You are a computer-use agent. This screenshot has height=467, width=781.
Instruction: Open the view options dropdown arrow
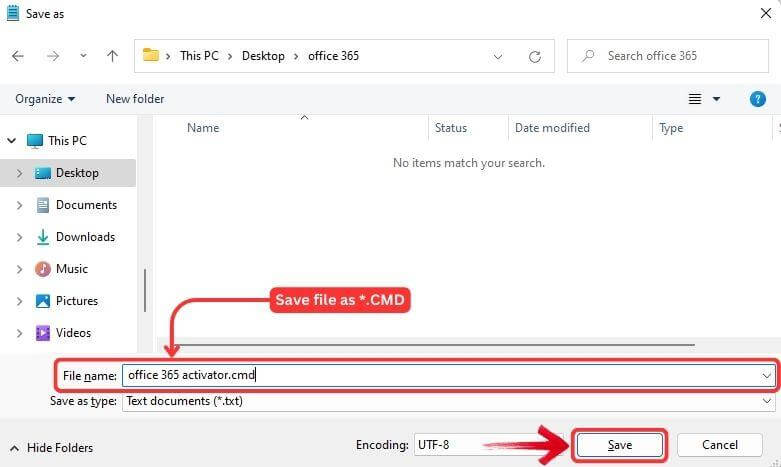(x=716, y=99)
